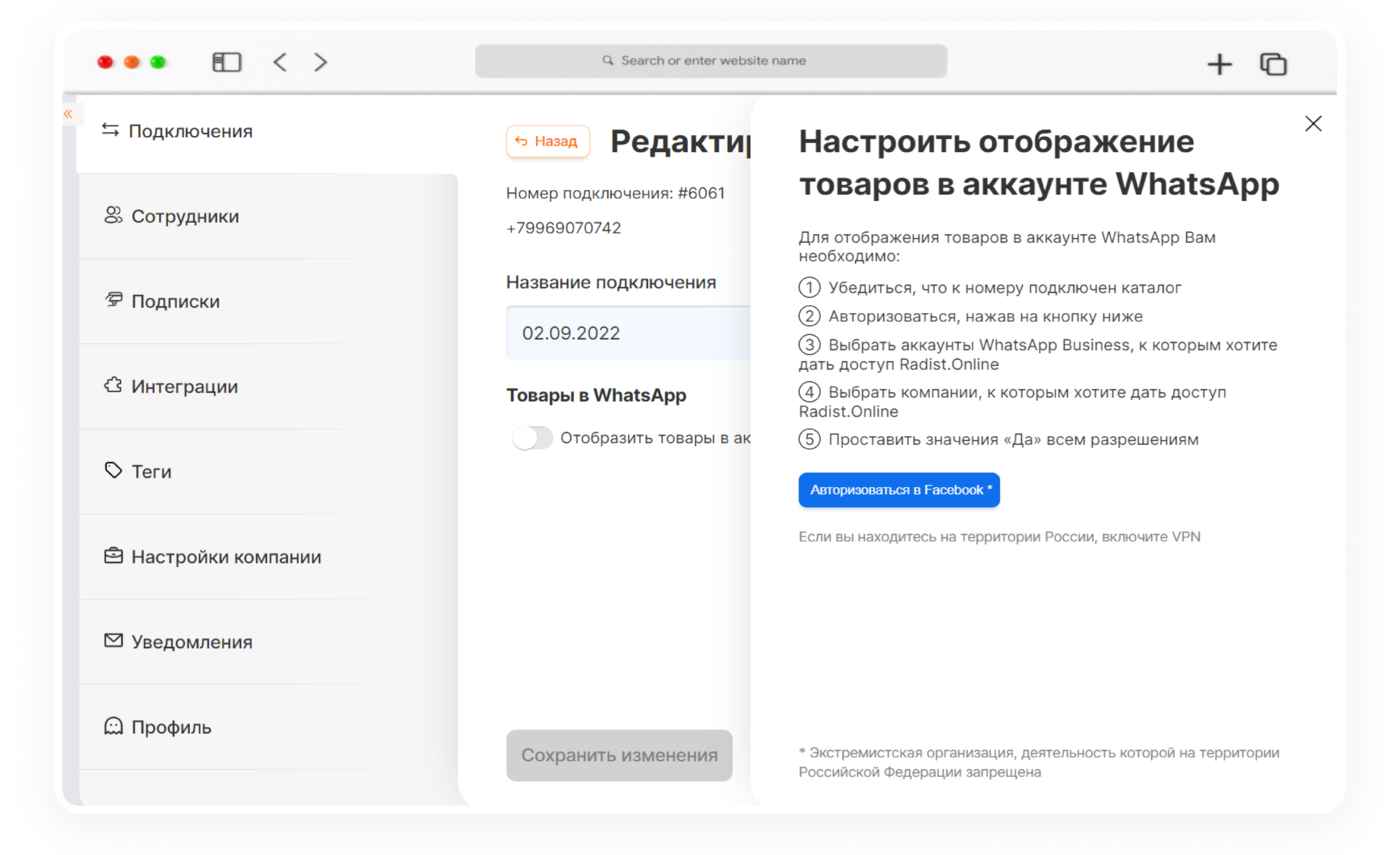Click the Уведомления envelope icon

(113, 641)
